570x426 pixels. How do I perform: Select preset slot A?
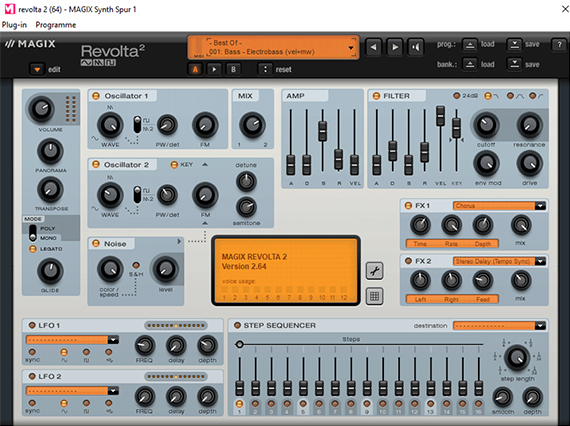coord(195,69)
